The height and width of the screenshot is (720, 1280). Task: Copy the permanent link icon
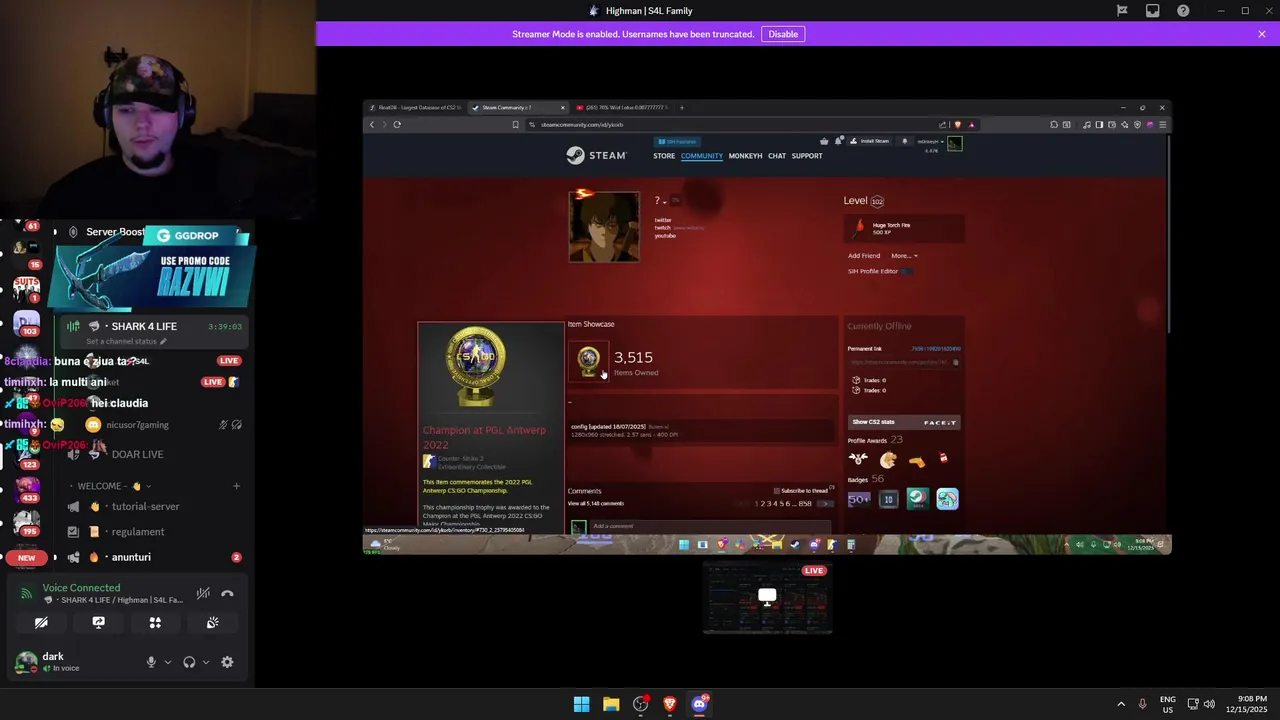tap(955, 362)
